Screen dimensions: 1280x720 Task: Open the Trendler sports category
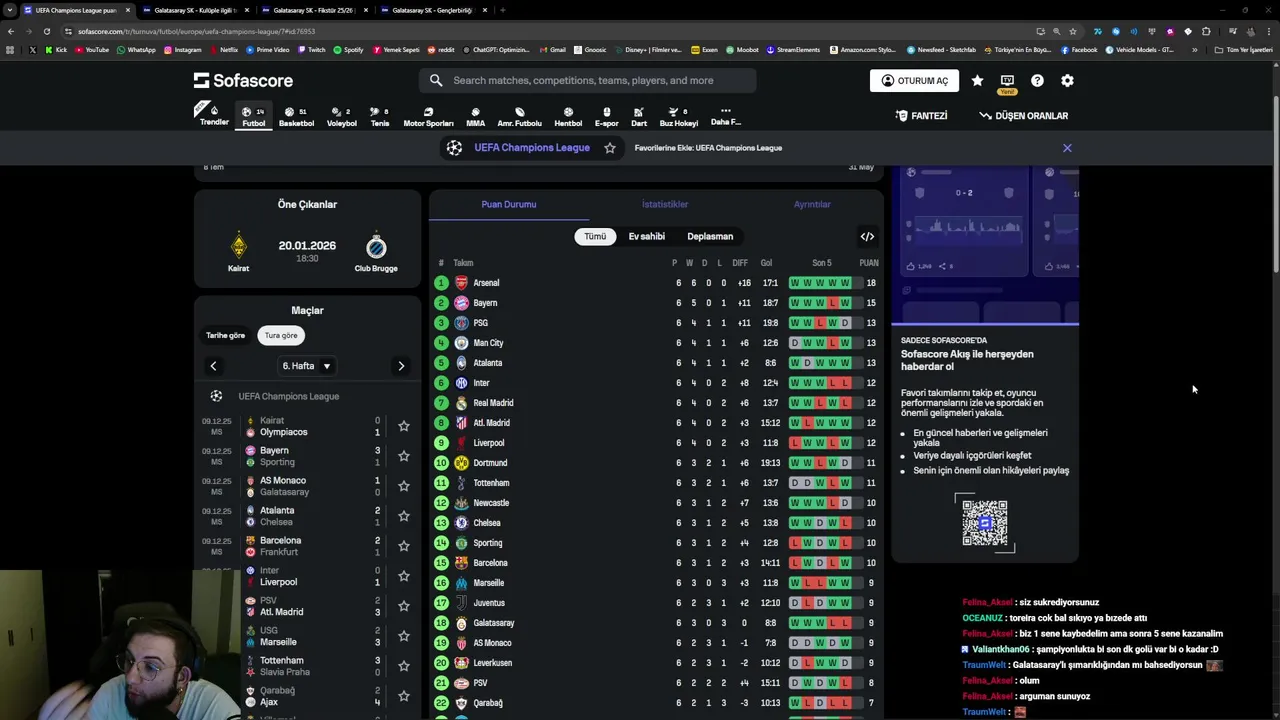pyautogui.click(x=213, y=114)
